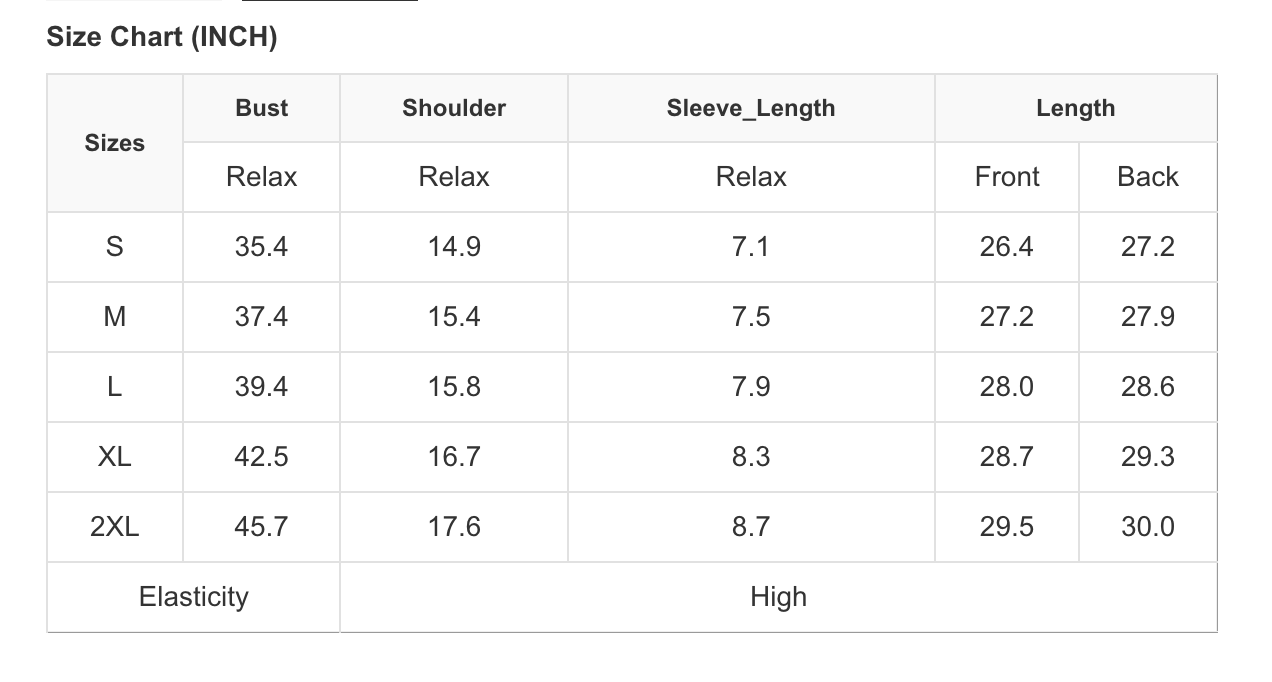The width and height of the screenshot is (1272, 682).
Task: Select the High elasticity value cell
Action: coord(778,597)
